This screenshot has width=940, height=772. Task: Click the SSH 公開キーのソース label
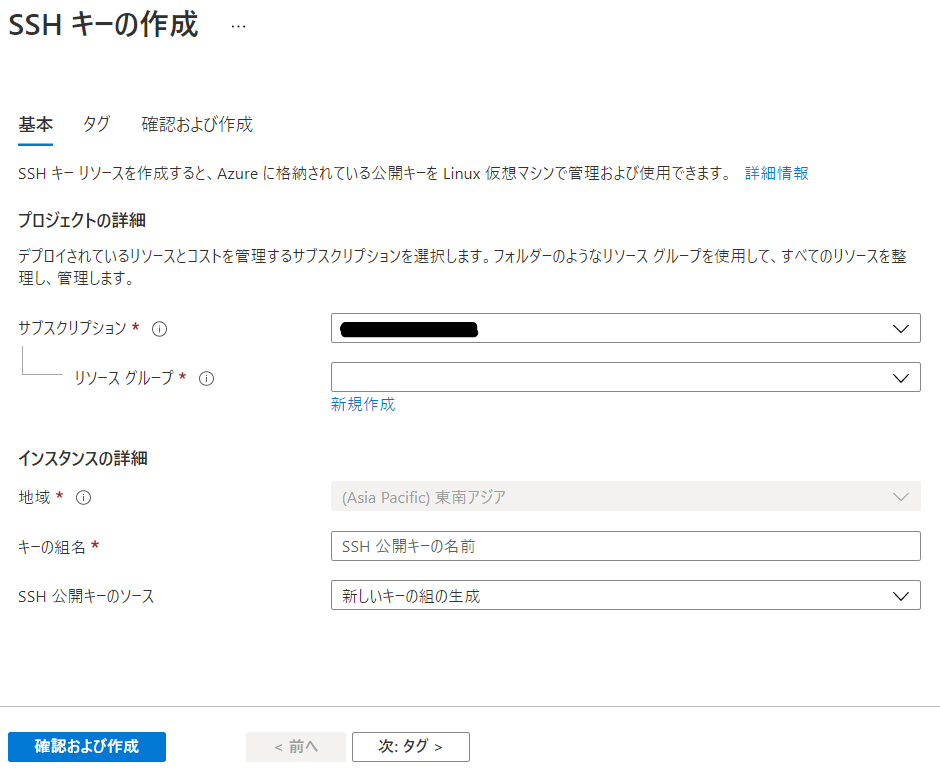(x=86, y=596)
